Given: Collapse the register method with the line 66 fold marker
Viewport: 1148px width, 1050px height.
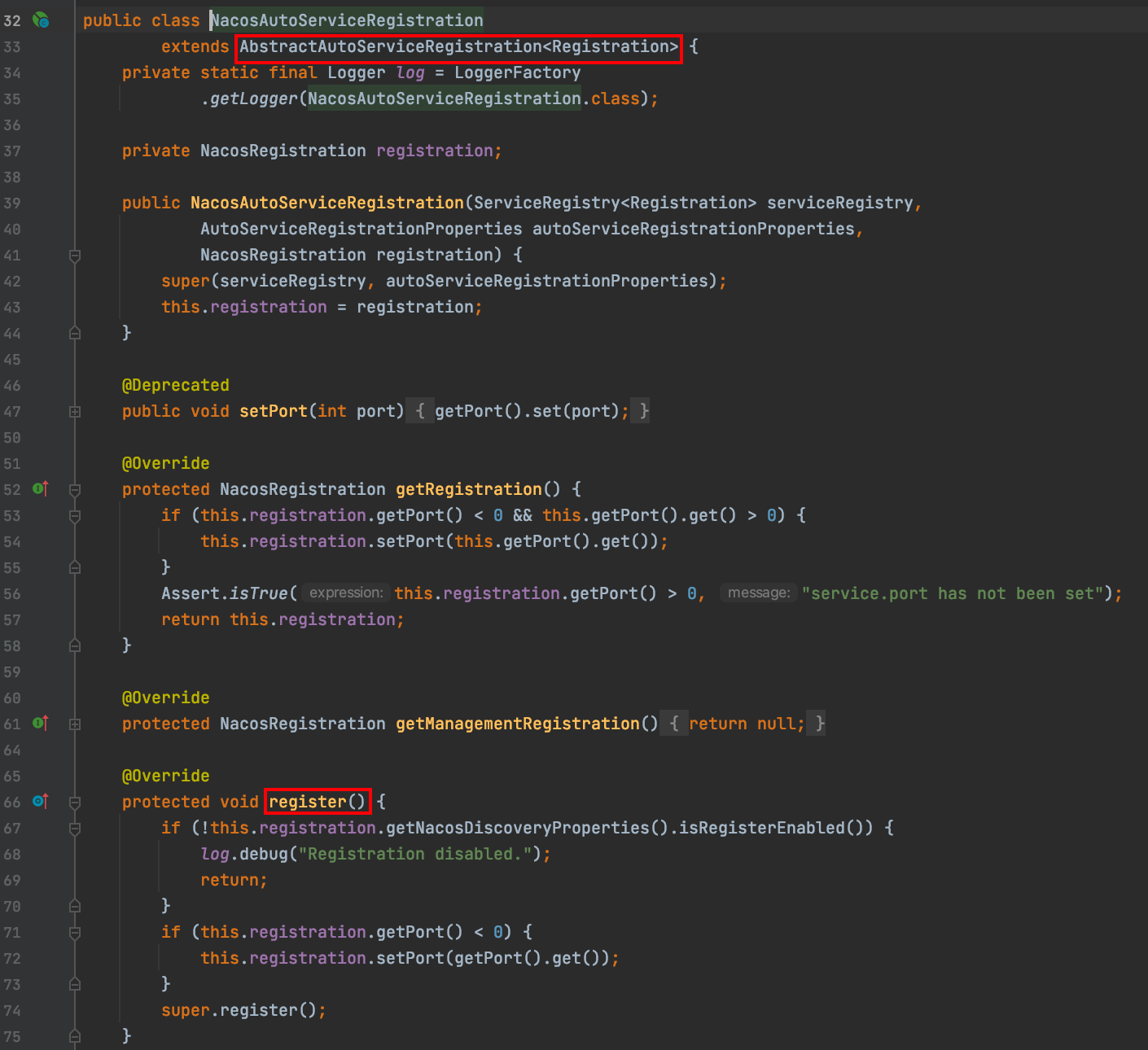Looking at the screenshot, I should point(75,803).
